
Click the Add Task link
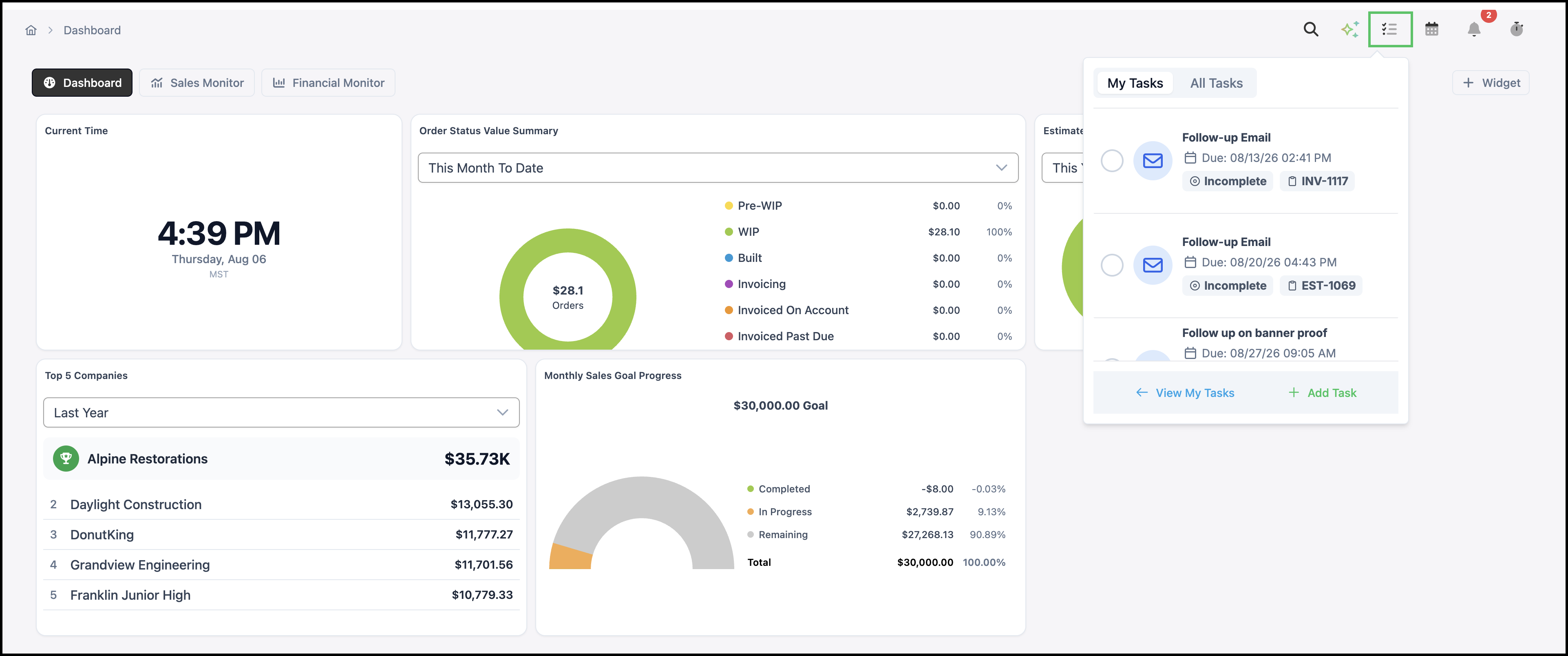[1322, 393]
